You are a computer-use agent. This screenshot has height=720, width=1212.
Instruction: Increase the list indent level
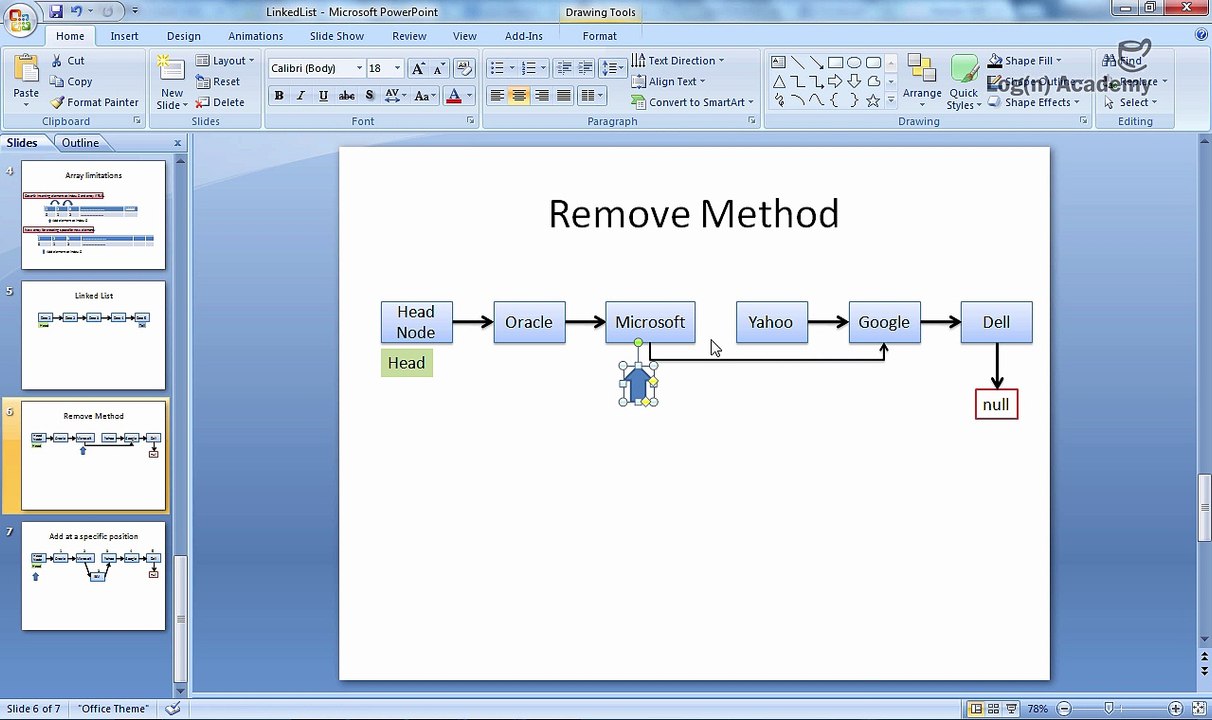(586, 68)
